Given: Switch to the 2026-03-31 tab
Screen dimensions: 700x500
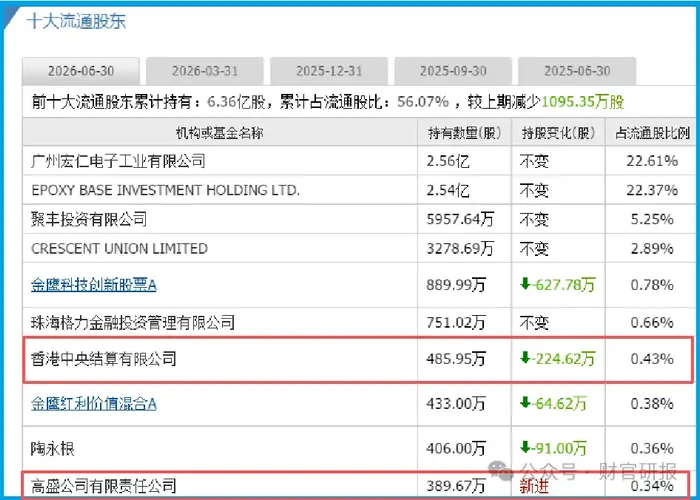Looking at the screenshot, I should tap(205, 71).
